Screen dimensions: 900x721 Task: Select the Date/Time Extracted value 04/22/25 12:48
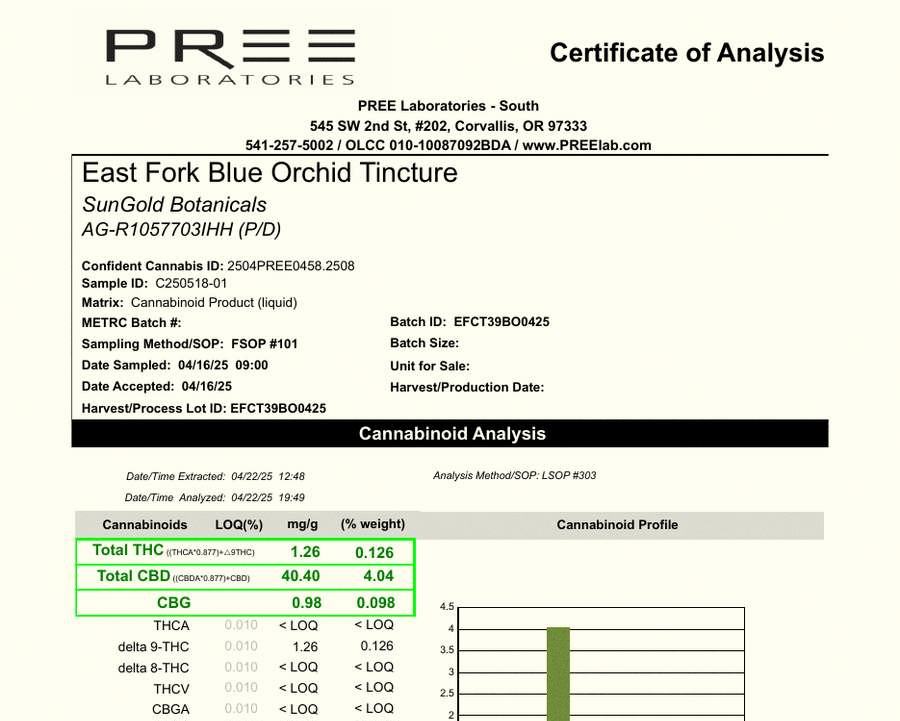(x=268, y=476)
